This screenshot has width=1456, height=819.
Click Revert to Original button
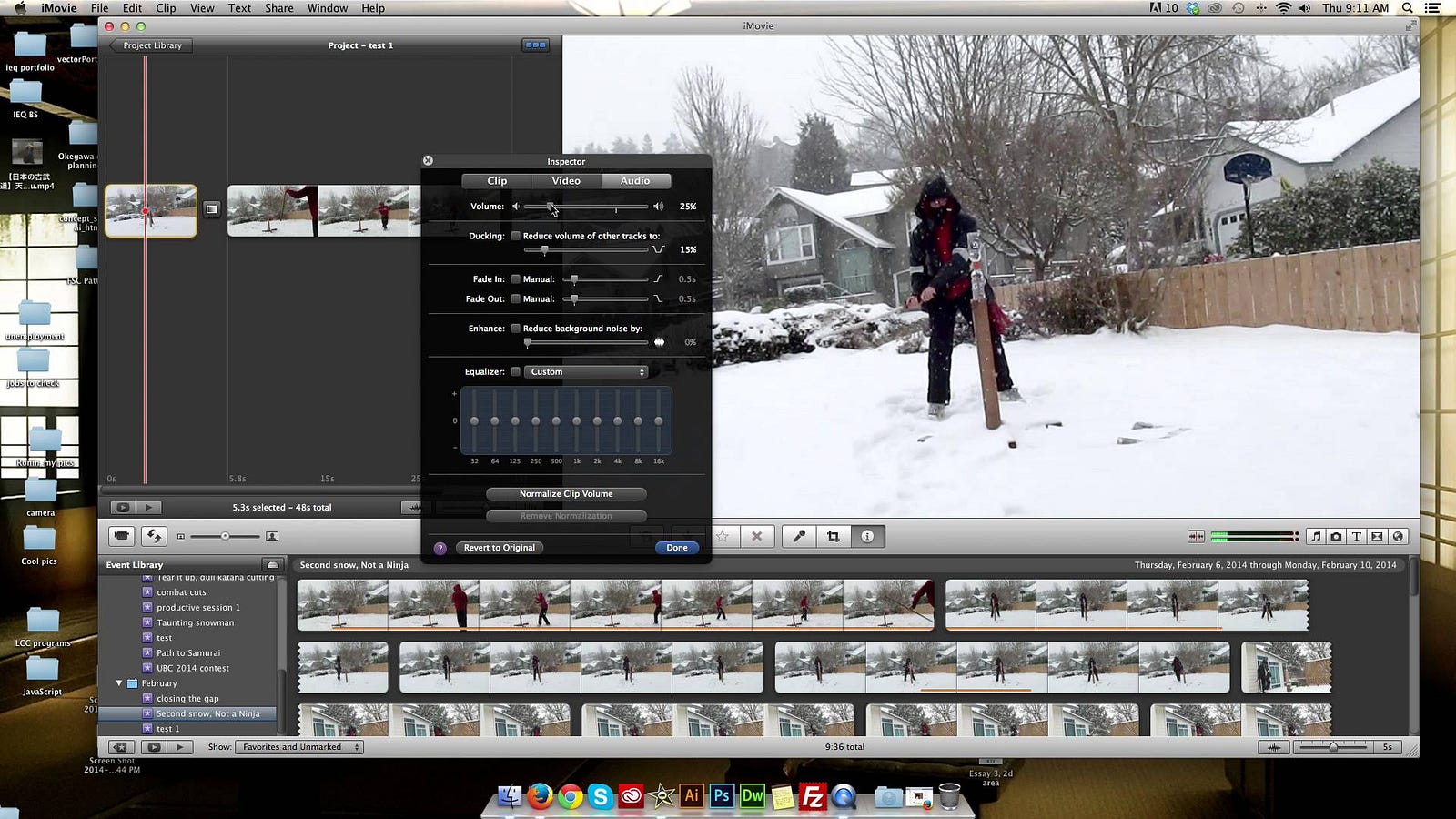pos(500,548)
